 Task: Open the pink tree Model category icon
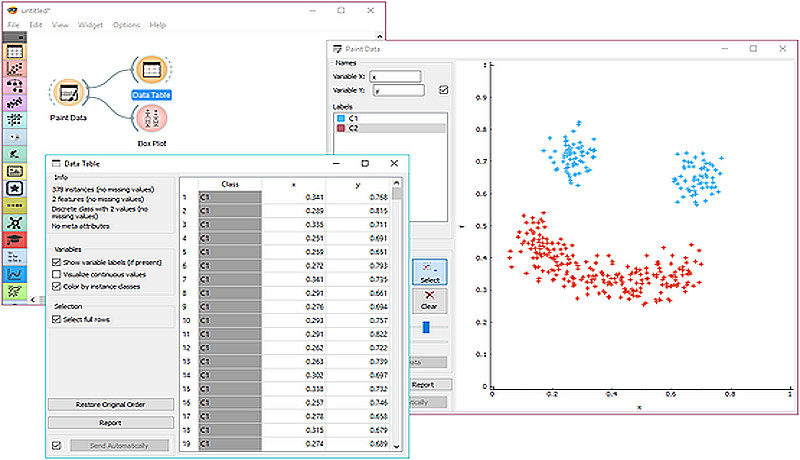tap(14, 86)
